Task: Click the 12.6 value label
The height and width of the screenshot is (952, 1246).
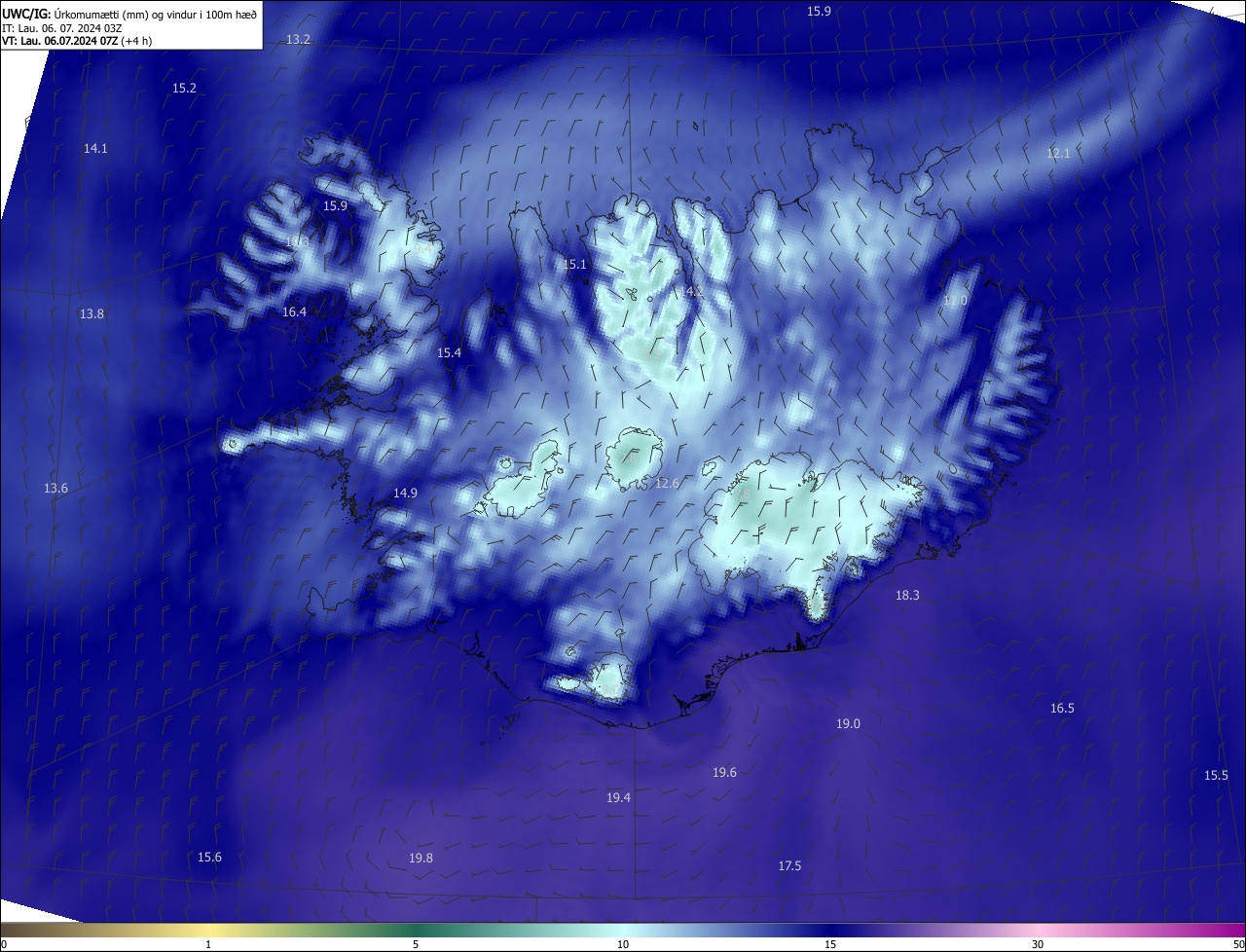Action: [667, 484]
